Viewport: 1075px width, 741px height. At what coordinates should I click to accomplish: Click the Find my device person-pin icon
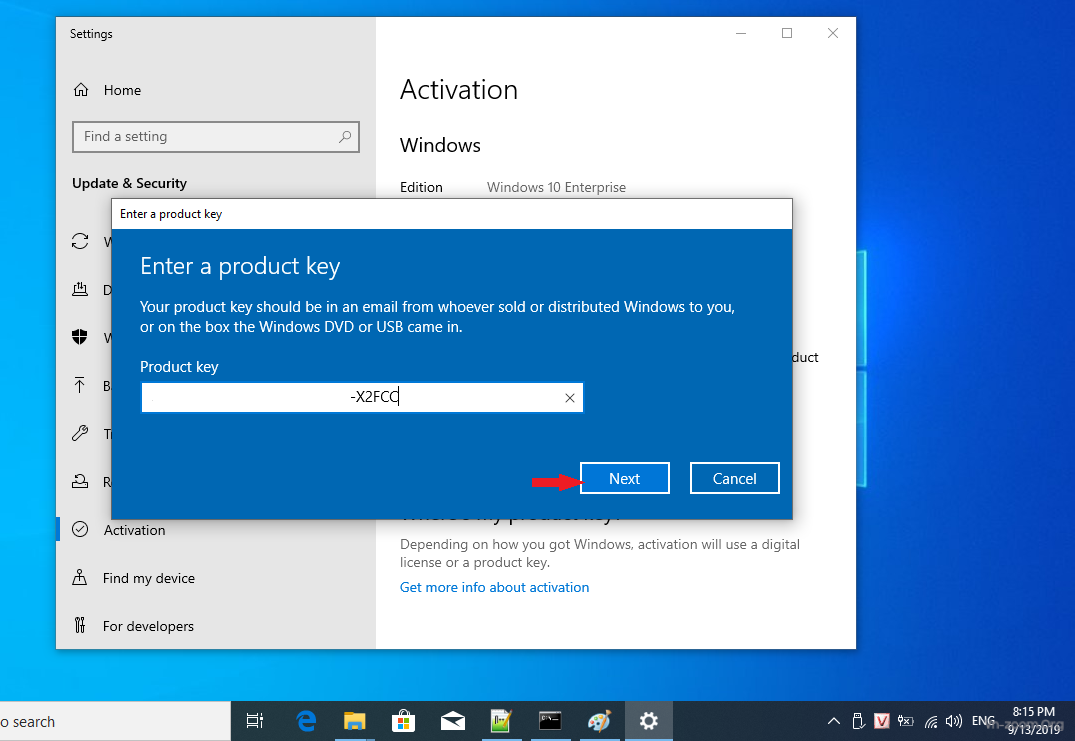[80, 577]
